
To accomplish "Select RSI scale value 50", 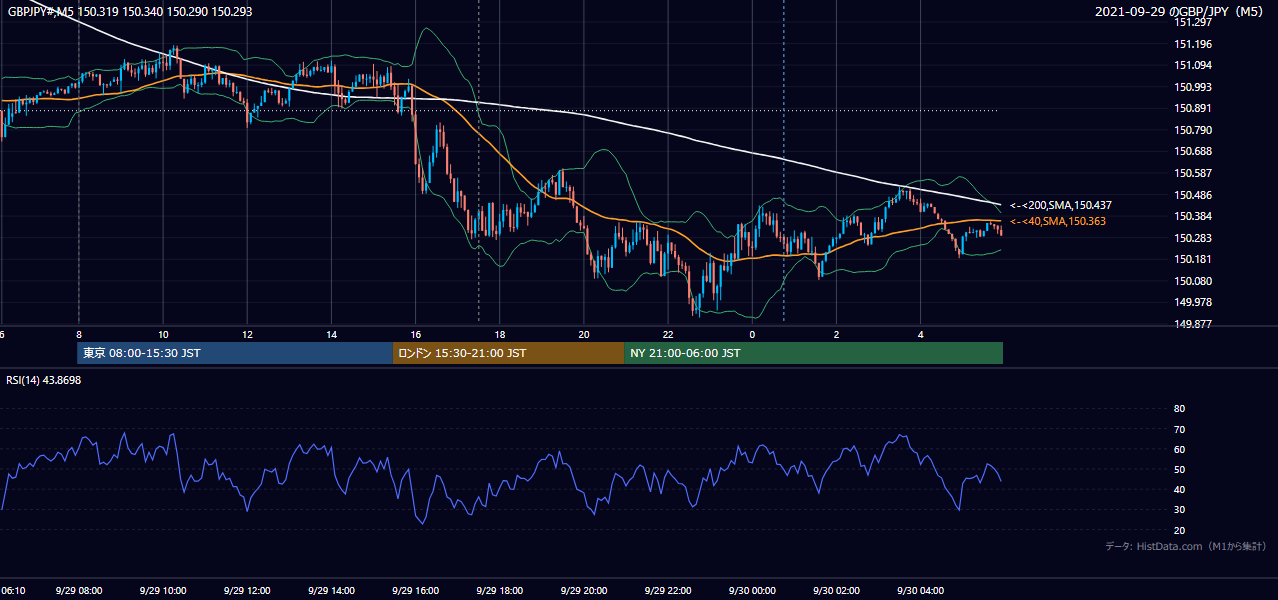I will [x=1179, y=469].
